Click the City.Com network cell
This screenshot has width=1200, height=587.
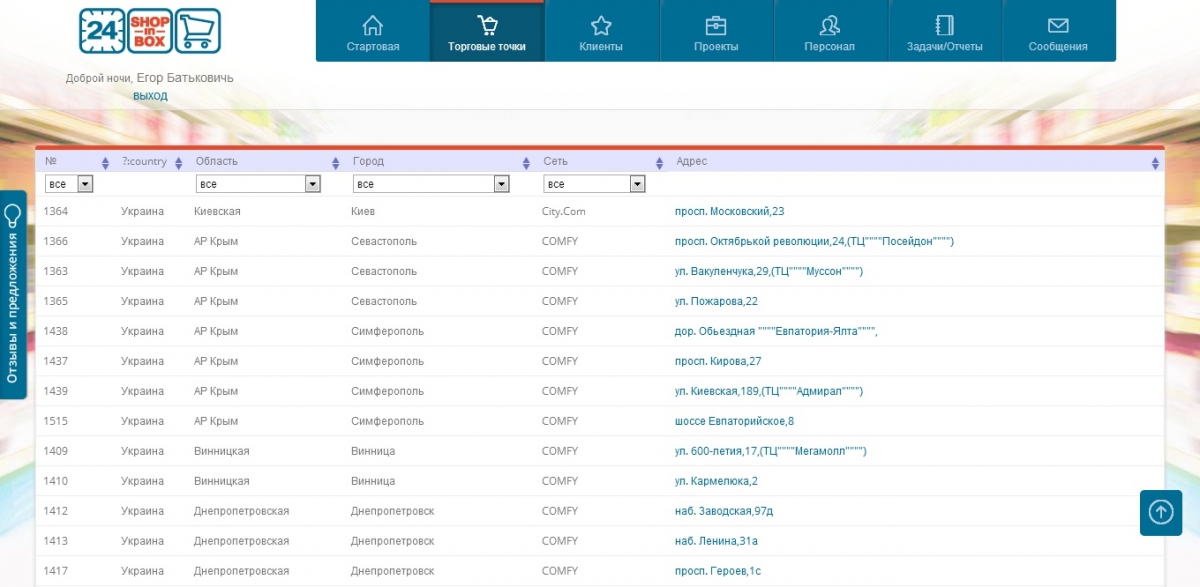click(564, 212)
